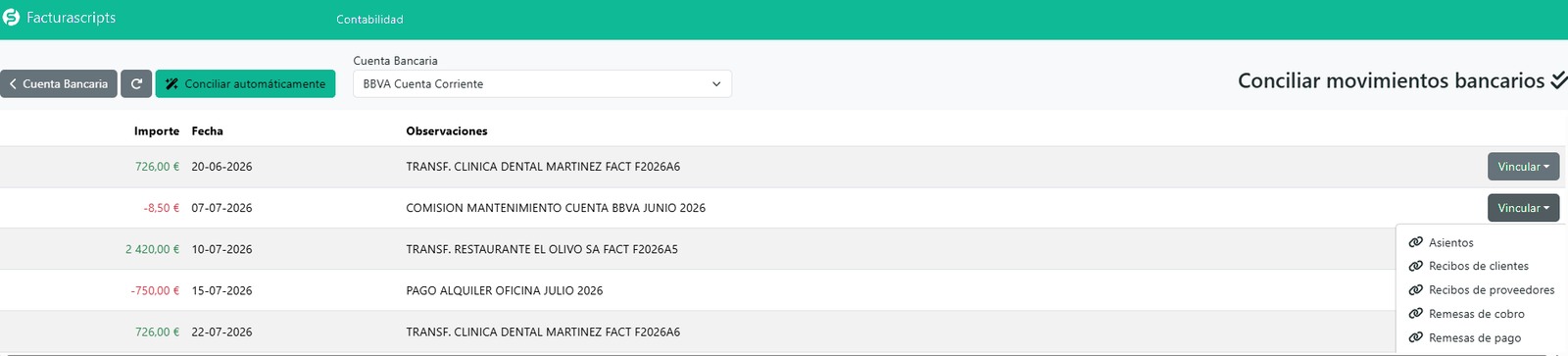Screen dimensions: 1568x356
Task: Click the date 10-07-2026
Action: pyautogui.click(x=222, y=249)
